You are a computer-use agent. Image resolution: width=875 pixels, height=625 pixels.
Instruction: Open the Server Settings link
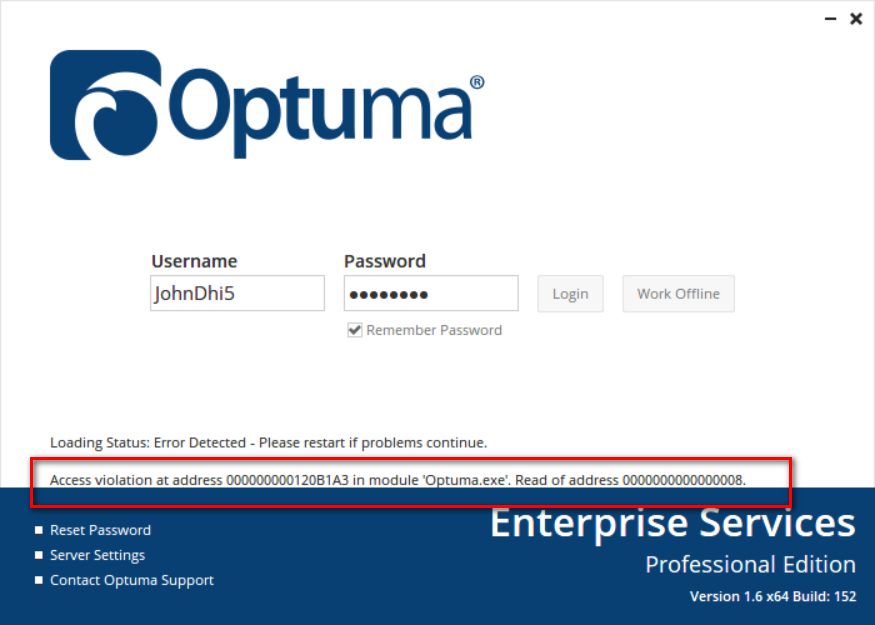[97, 555]
